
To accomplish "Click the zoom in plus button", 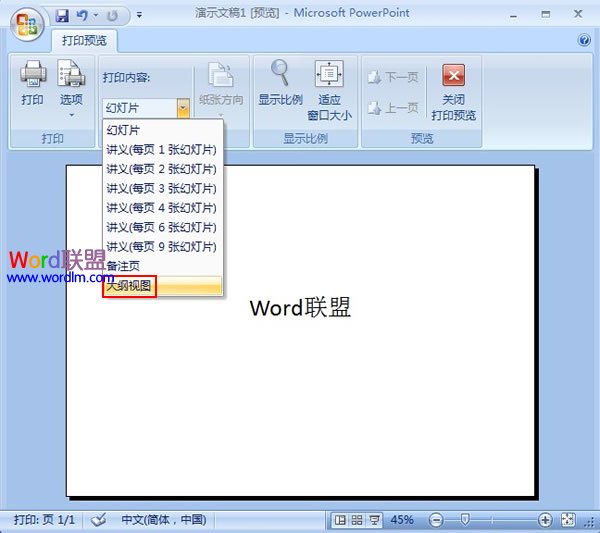I will click(545, 520).
